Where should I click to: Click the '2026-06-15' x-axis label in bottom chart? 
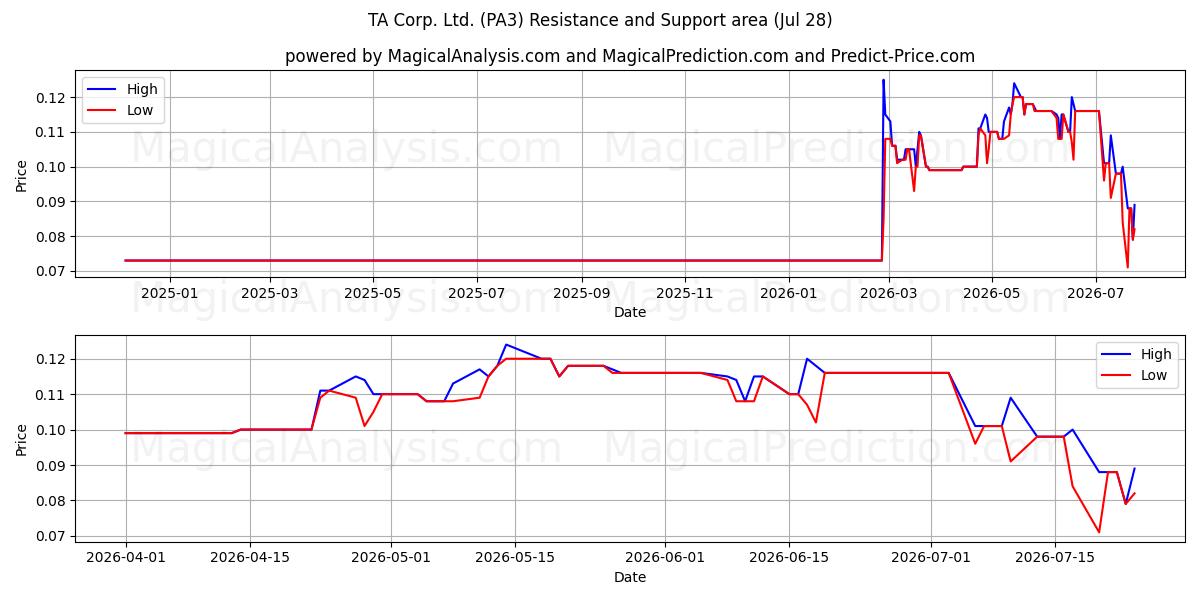pyautogui.click(x=789, y=558)
